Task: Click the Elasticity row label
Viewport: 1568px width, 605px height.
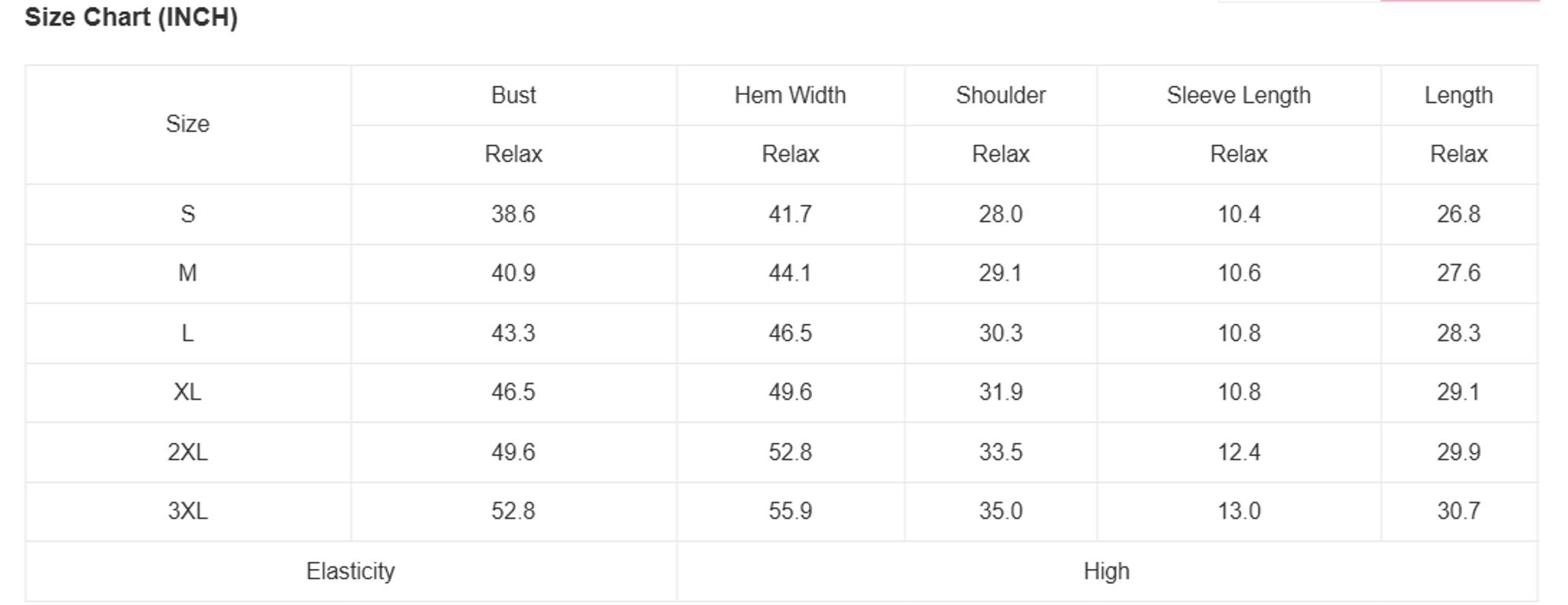Action: tap(350, 571)
